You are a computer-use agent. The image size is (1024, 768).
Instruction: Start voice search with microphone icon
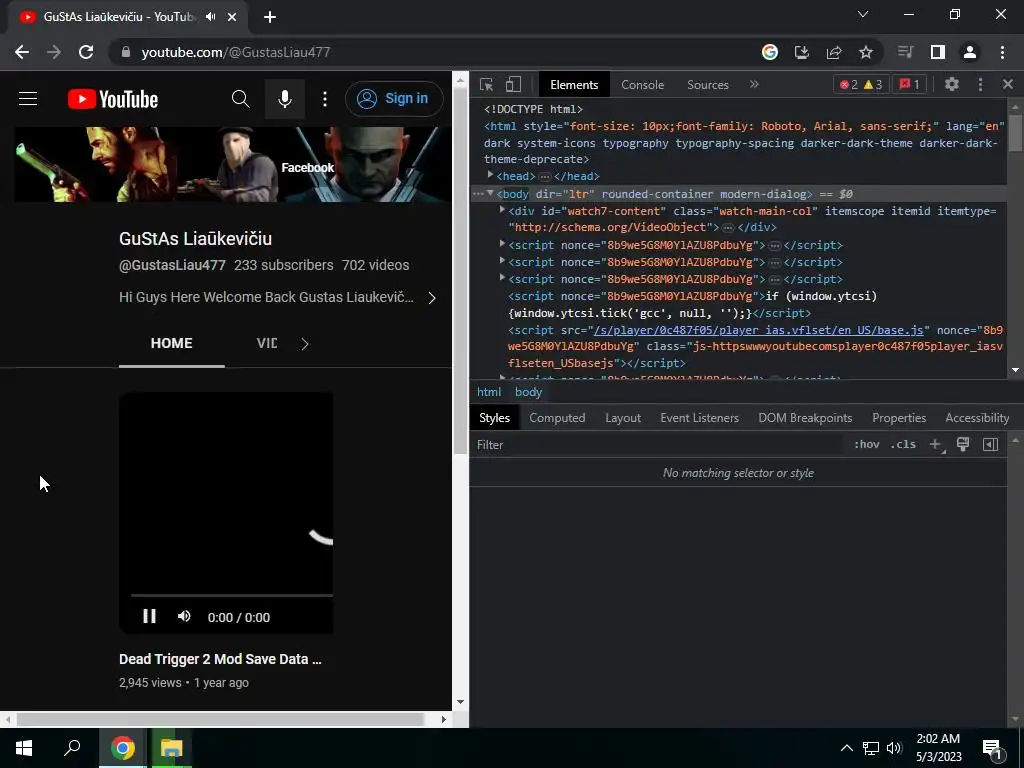(x=285, y=99)
